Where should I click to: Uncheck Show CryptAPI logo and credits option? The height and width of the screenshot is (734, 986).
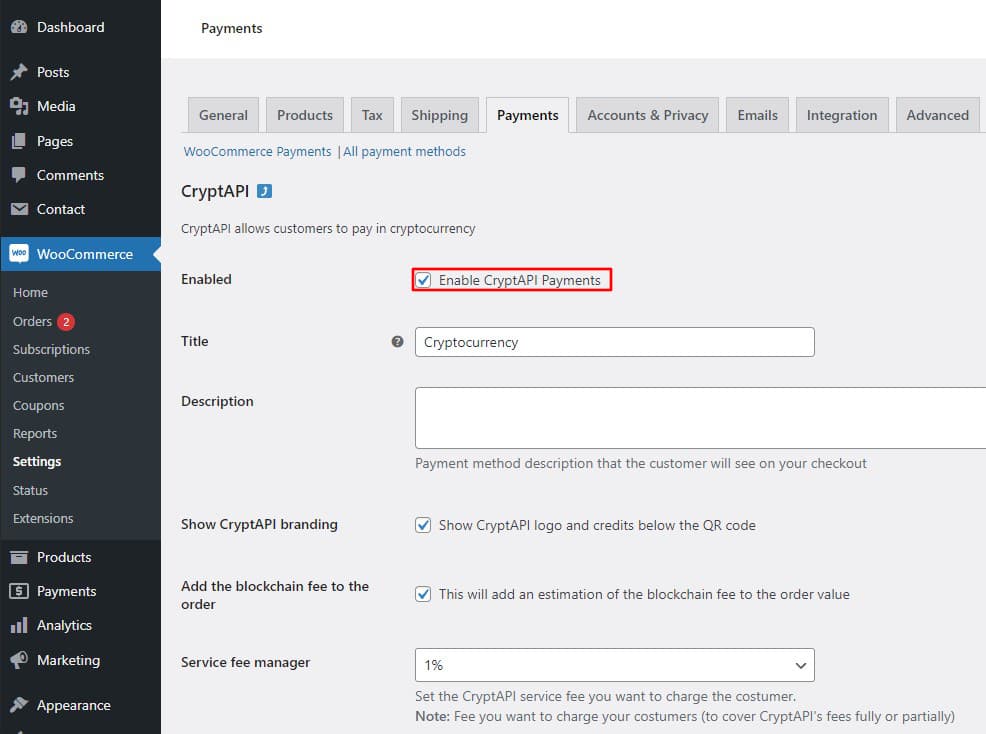(x=423, y=524)
